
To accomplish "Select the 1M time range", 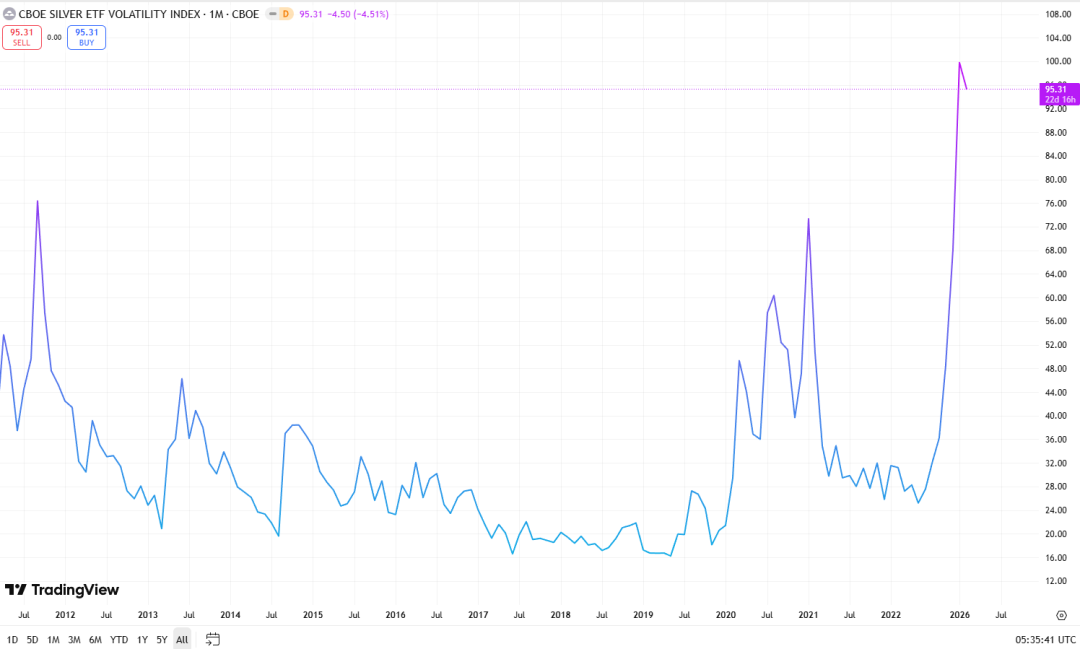I will click(53, 639).
